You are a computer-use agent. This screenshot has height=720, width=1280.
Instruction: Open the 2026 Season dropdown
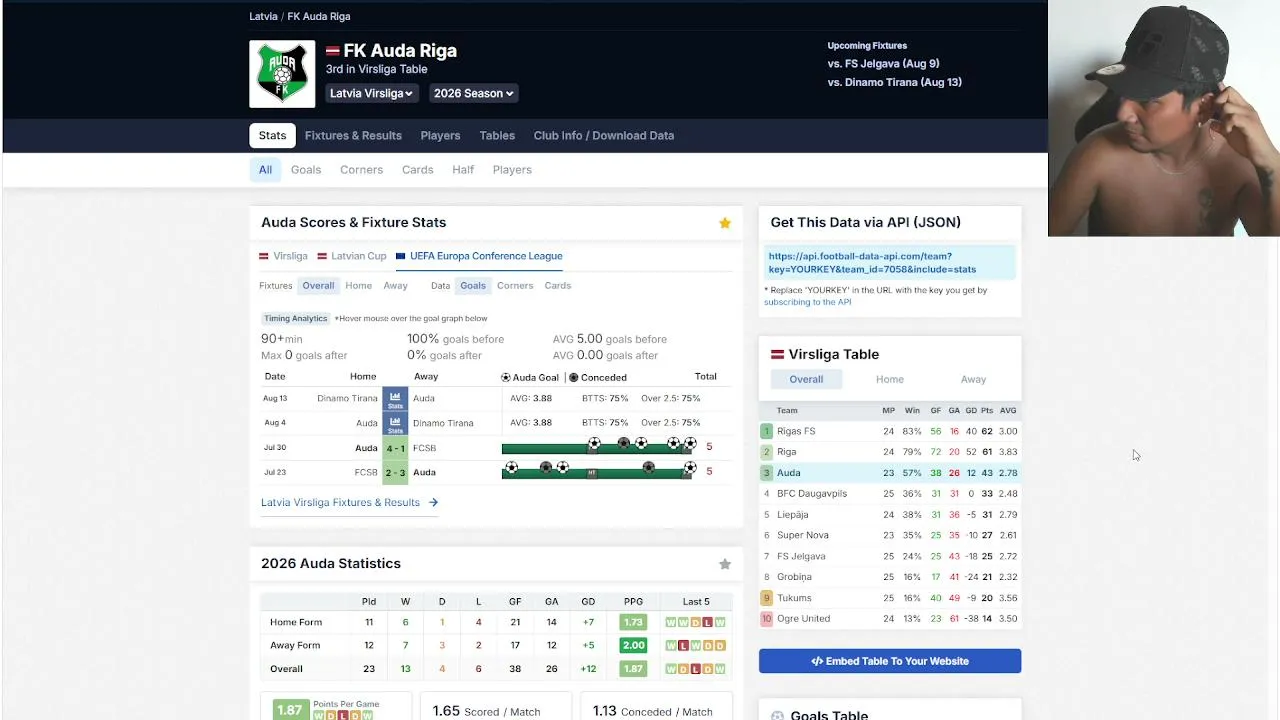click(x=473, y=93)
